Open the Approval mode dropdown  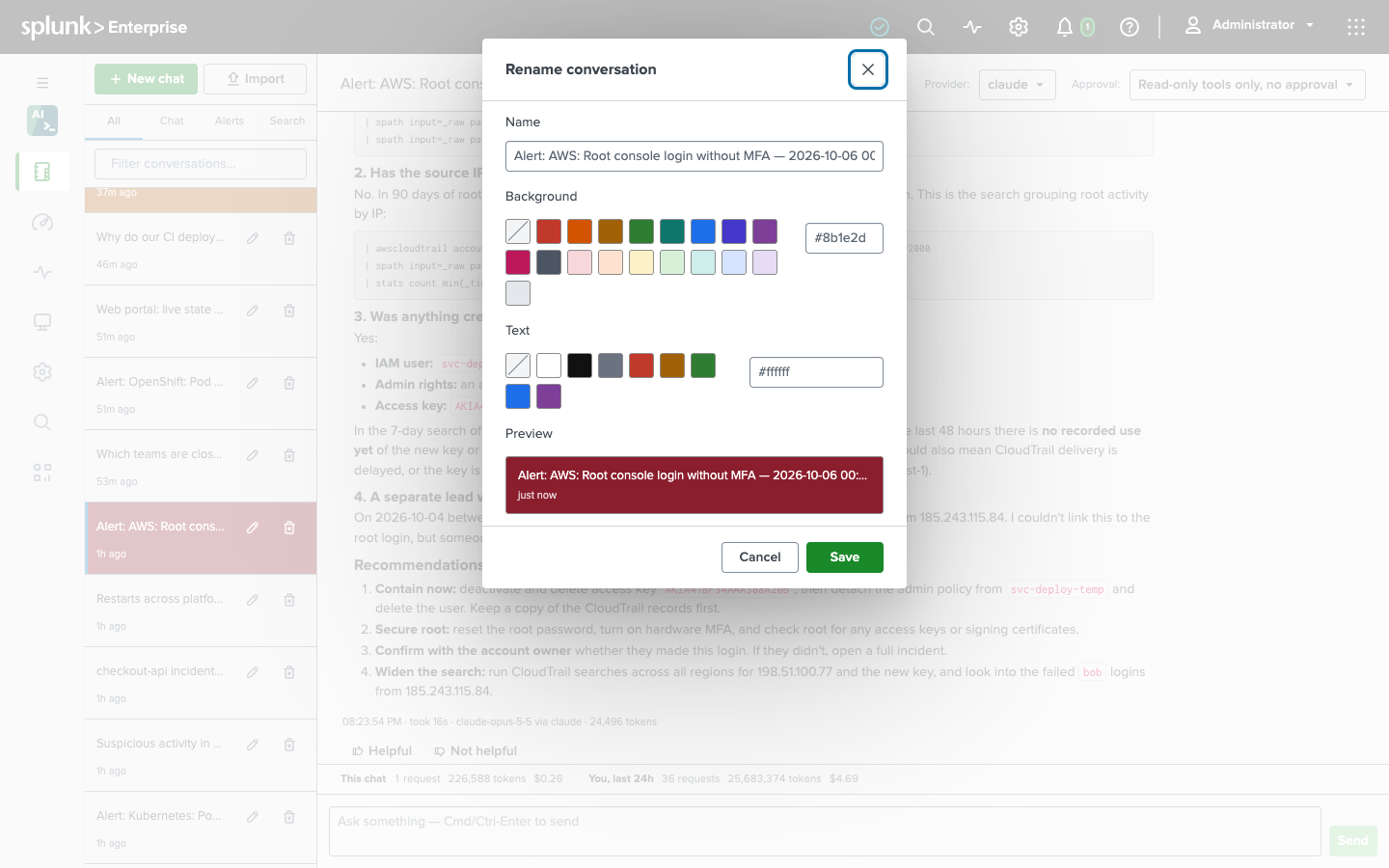point(1247,85)
